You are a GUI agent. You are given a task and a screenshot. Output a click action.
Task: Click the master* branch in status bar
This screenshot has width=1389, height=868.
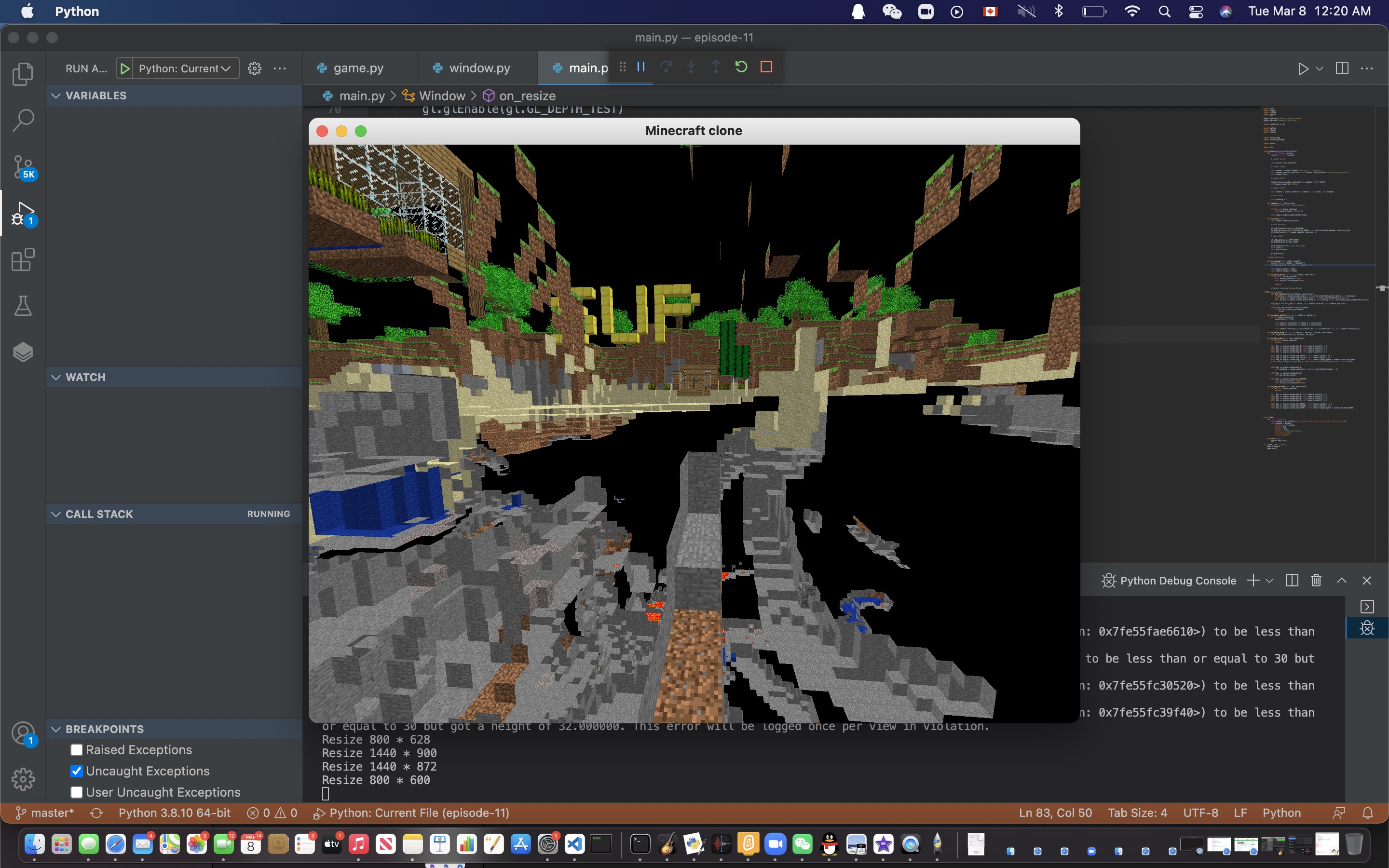tap(45, 813)
